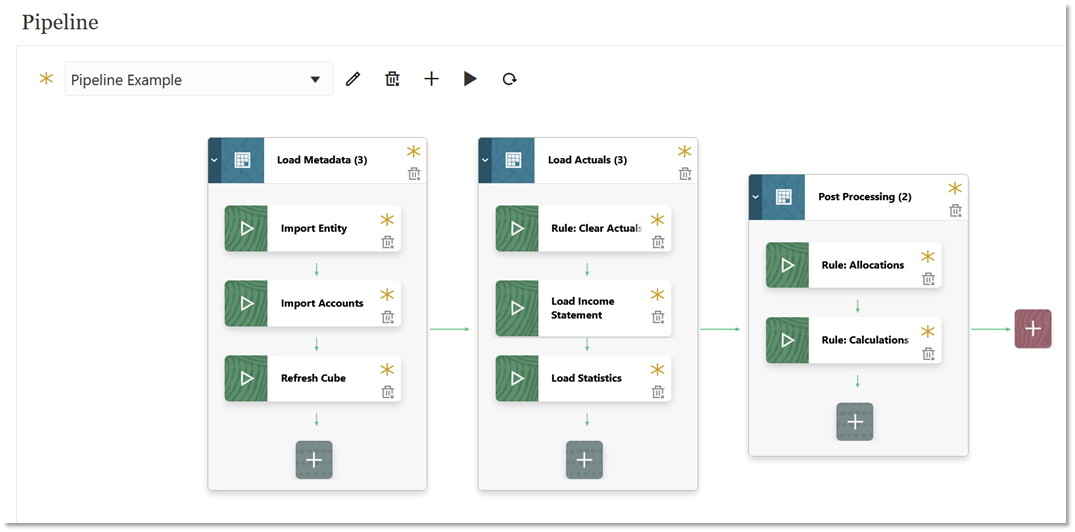
Task: Click the pencil edit pipeline icon
Action: (x=352, y=79)
